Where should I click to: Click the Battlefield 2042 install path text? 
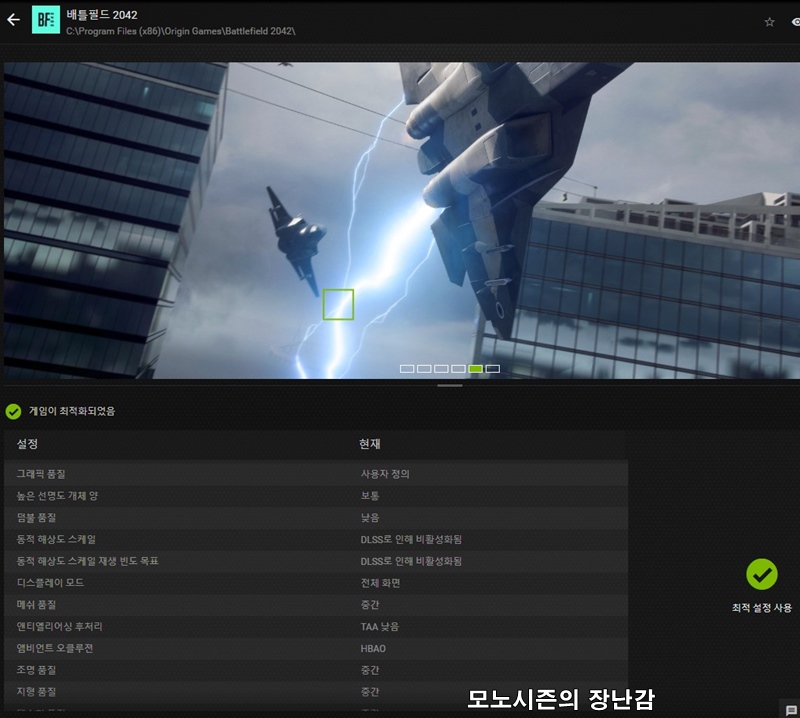(181, 31)
